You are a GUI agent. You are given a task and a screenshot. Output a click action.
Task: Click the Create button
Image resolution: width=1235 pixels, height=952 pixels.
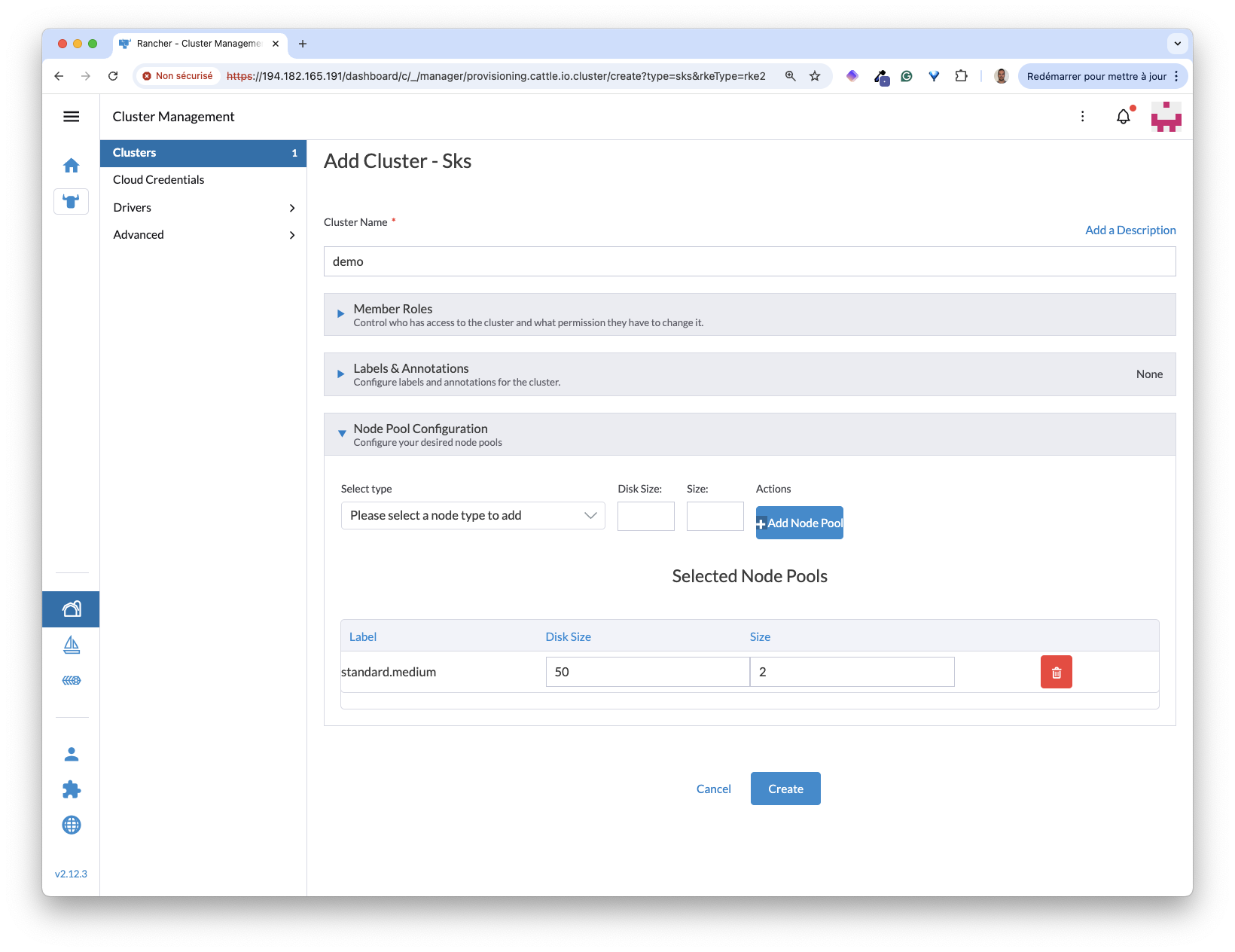tap(785, 789)
